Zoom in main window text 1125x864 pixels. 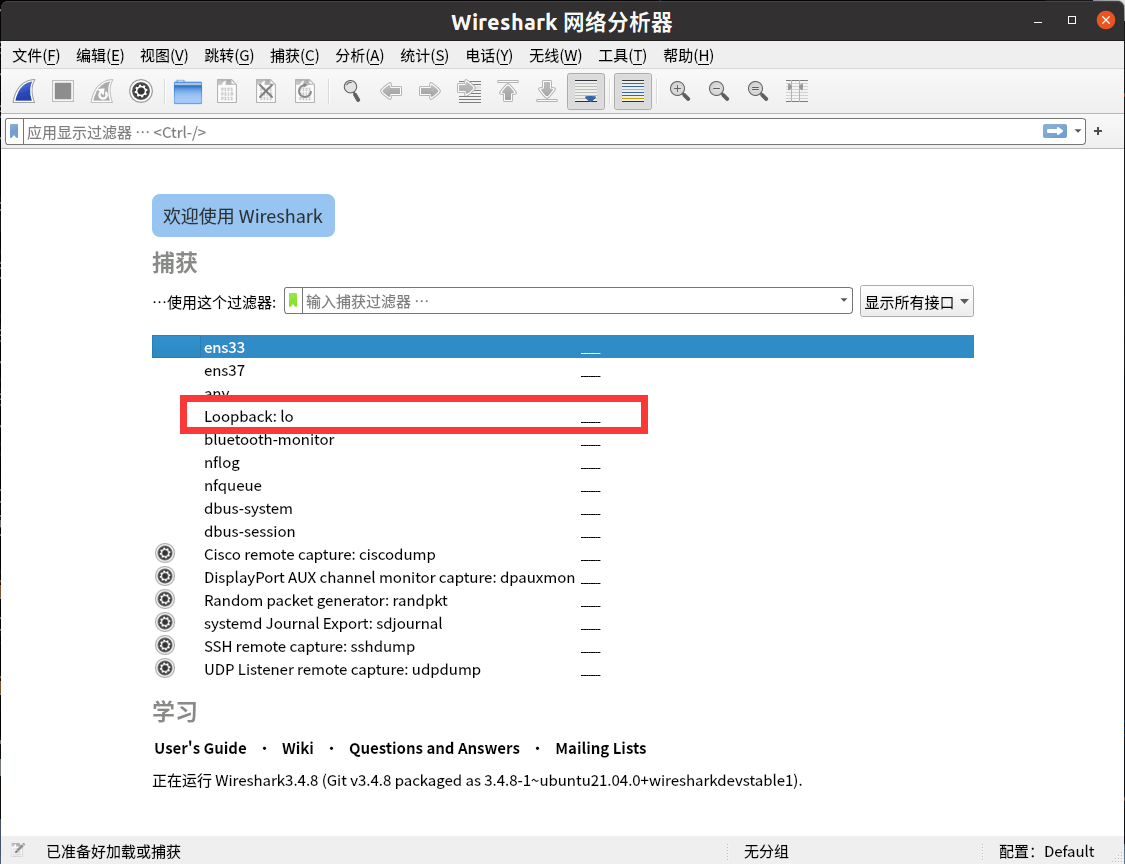[679, 91]
